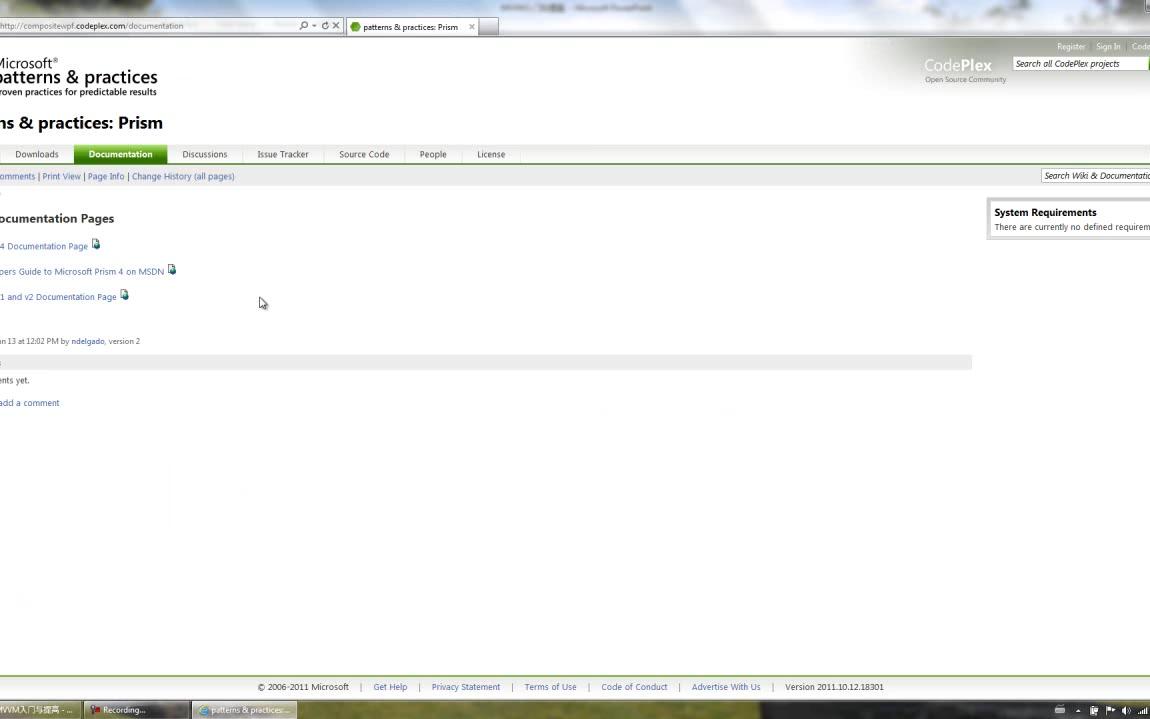This screenshot has width=1150, height=719.
Task: Select the 'patterns & practices: Prism' browser tab
Action: click(x=411, y=26)
